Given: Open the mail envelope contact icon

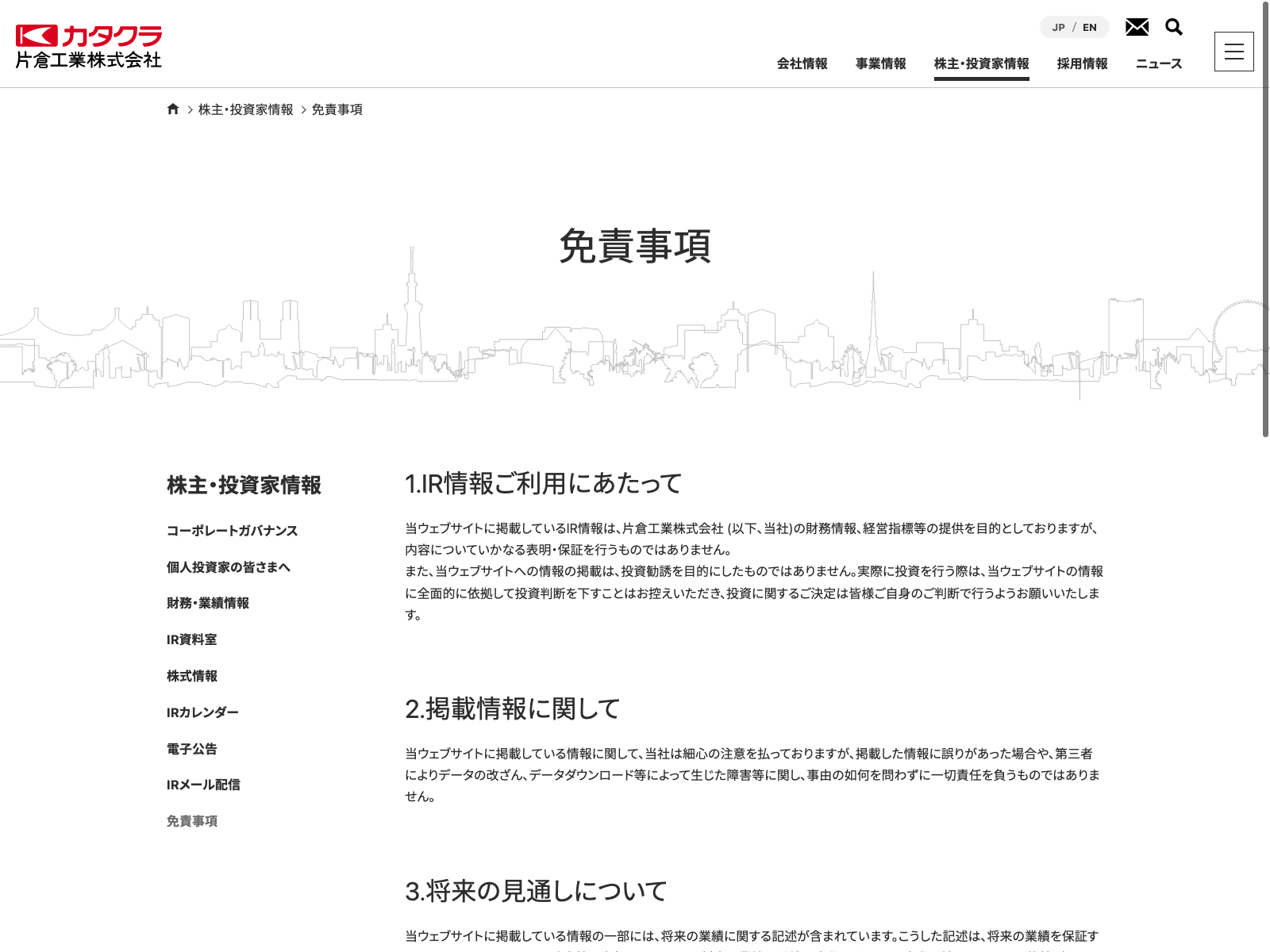Looking at the screenshot, I should click(x=1137, y=27).
